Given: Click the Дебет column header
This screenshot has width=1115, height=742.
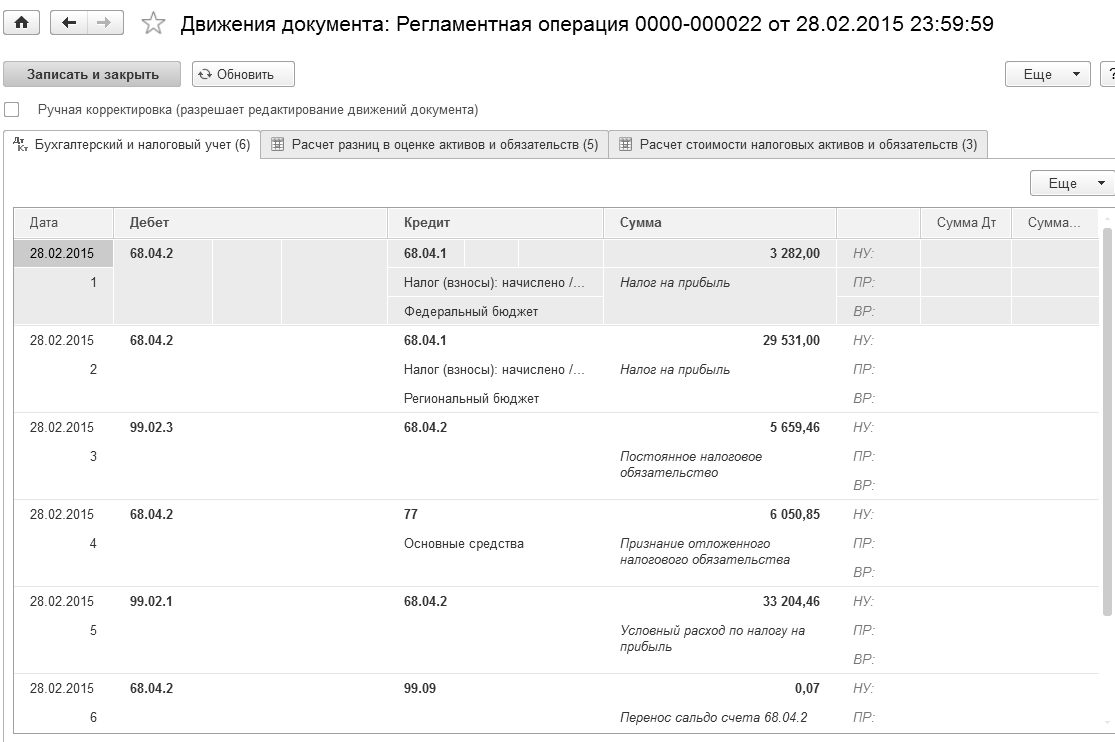Looking at the screenshot, I should [x=250, y=223].
